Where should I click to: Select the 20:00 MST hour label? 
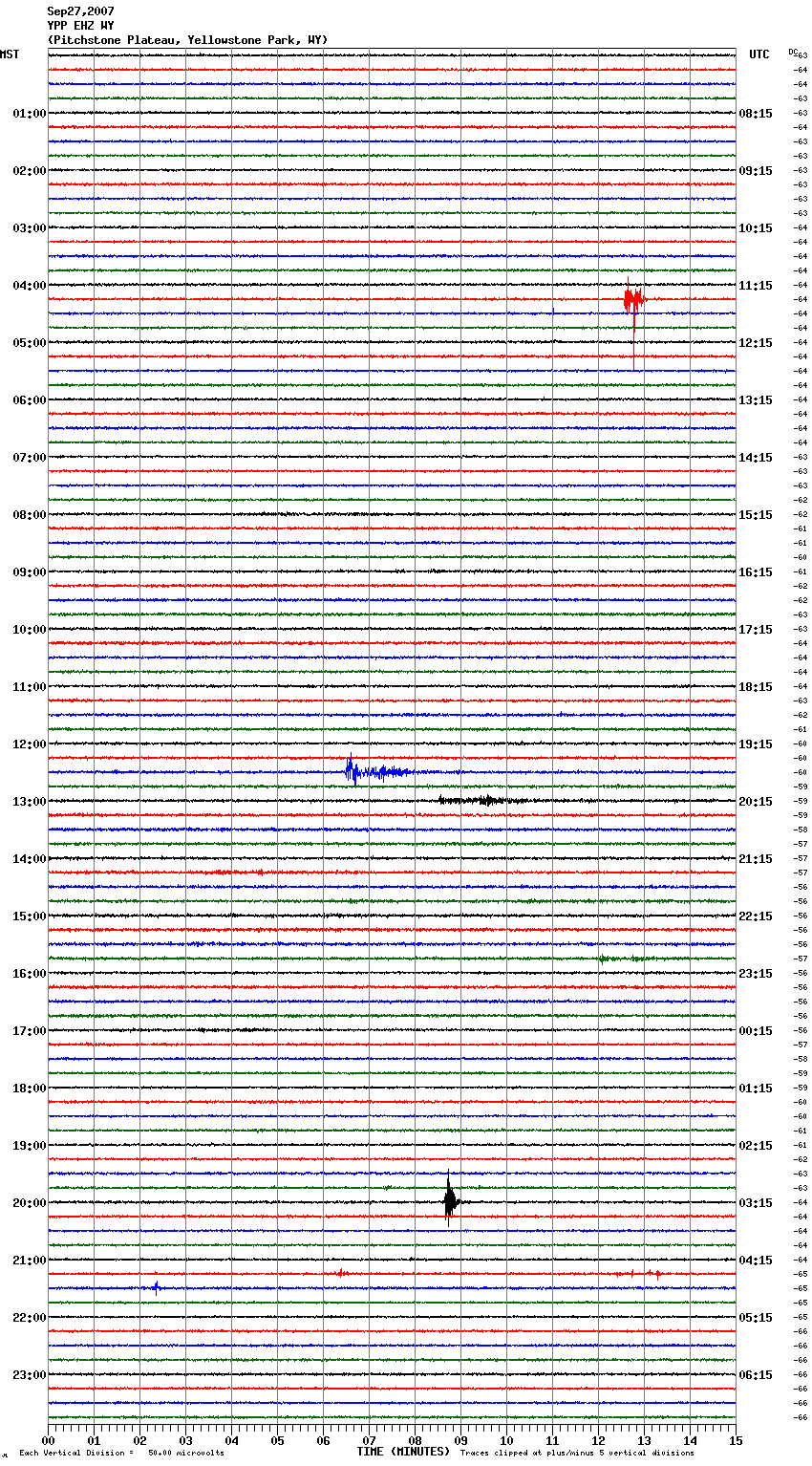[x=29, y=1203]
